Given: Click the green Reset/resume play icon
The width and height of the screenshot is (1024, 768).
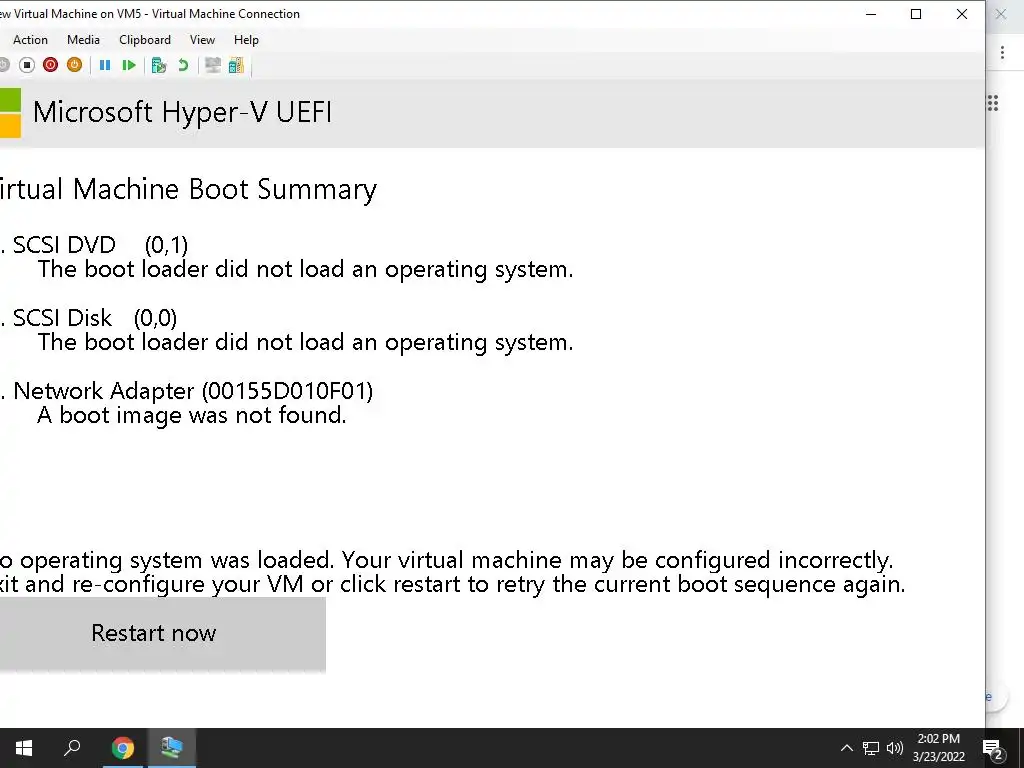Looking at the screenshot, I should pos(129,65).
